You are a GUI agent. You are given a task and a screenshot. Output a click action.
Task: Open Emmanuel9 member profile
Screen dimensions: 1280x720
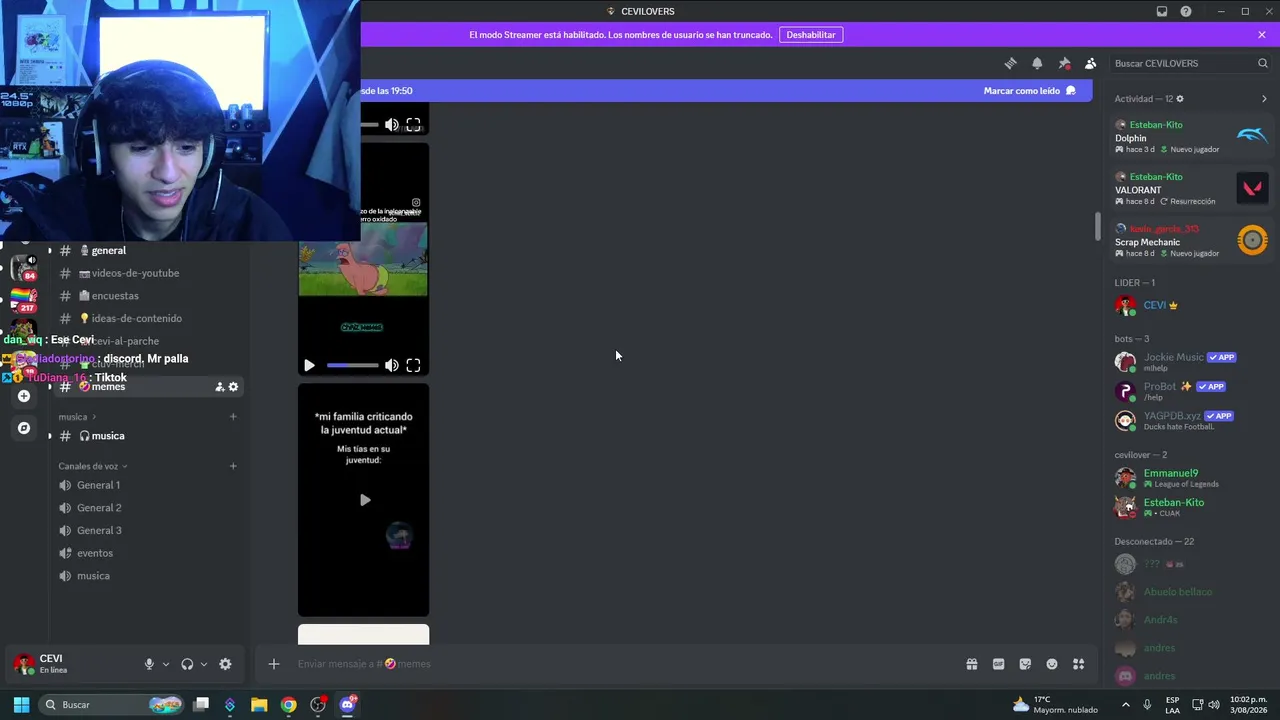(1190, 478)
